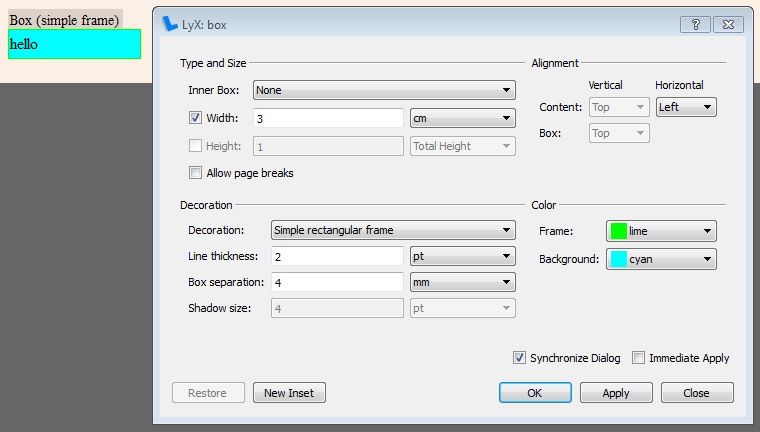
Task: Pick Frame color lime swatch dropdown
Action: tap(661, 231)
